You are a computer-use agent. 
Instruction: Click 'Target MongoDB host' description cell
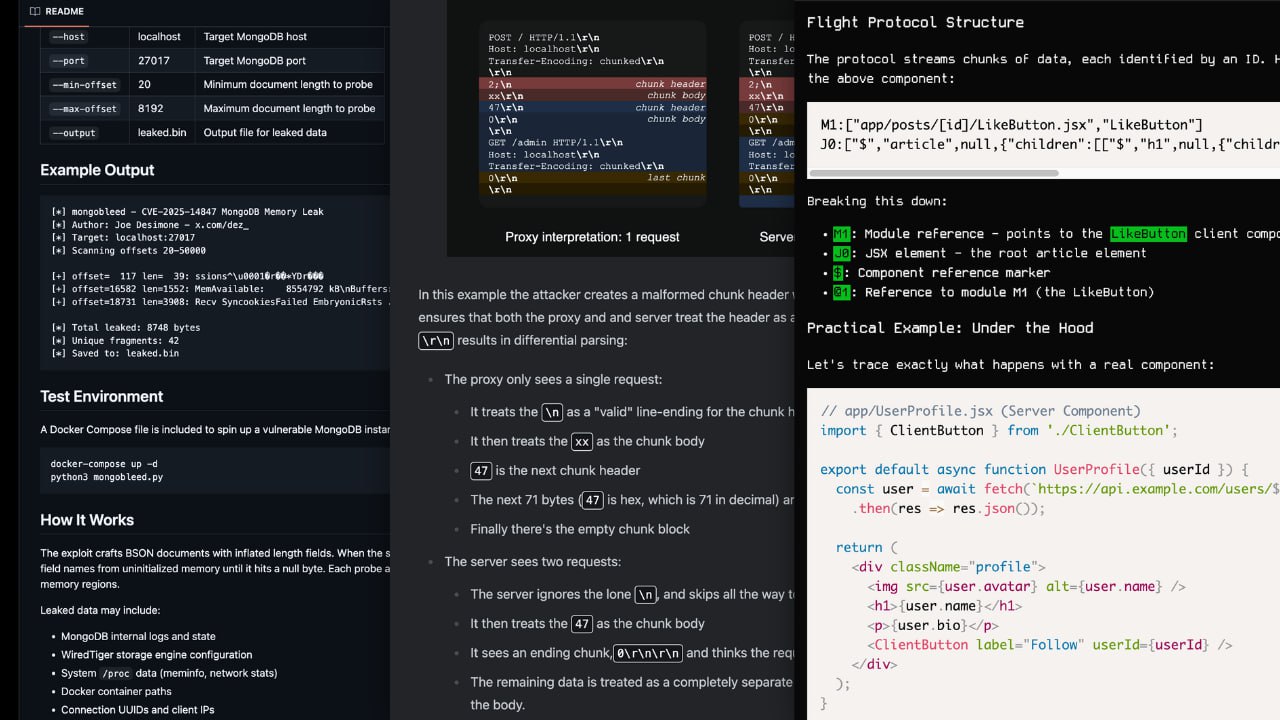pyautogui.click(x=288, y=37)
